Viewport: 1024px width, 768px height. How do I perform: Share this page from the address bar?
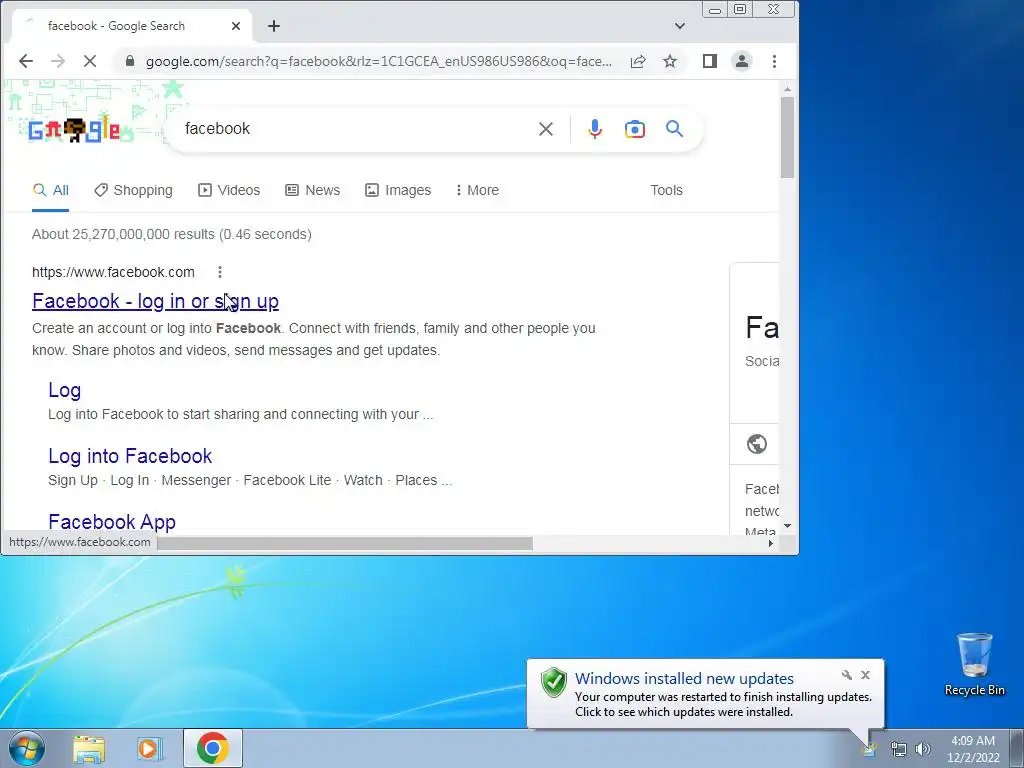(x=638, y=61)
